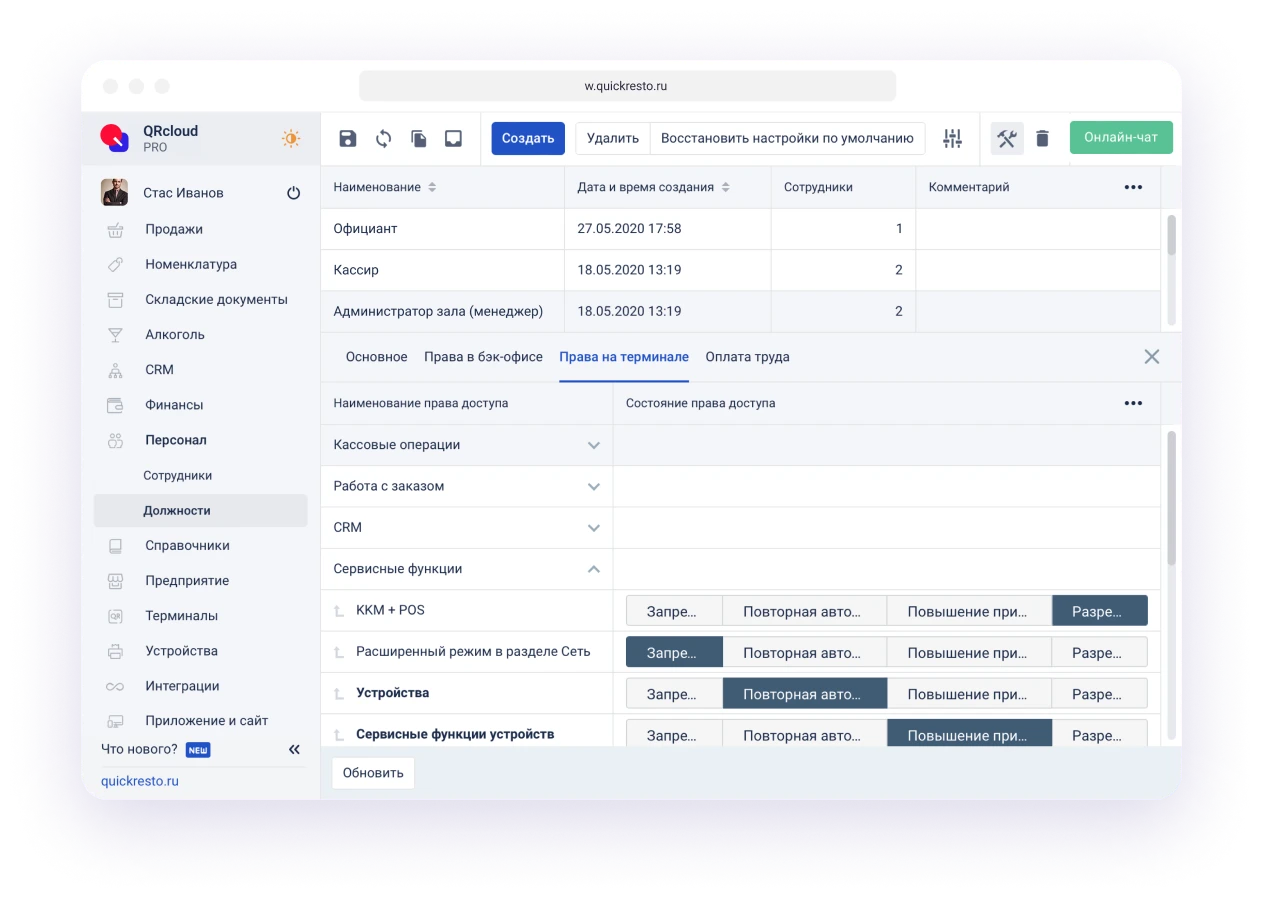The height and width of the screenshot is (900, 1261).
Task: Click the access rights list vertical scrollbar
Action: [x=1171, y=500]
